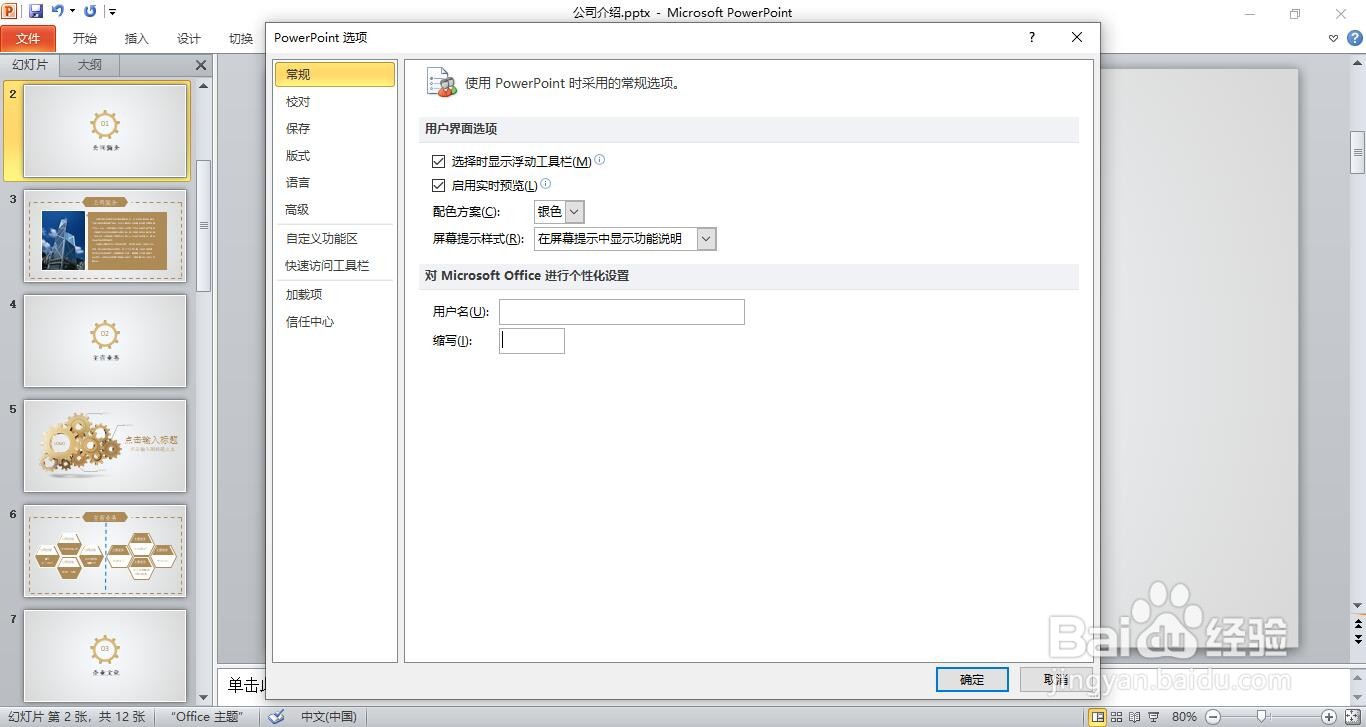Select slide 7 thumbnail
The width and height of the screenshot is (1366, 727).
pyautogui.click(x=105, y=655)
